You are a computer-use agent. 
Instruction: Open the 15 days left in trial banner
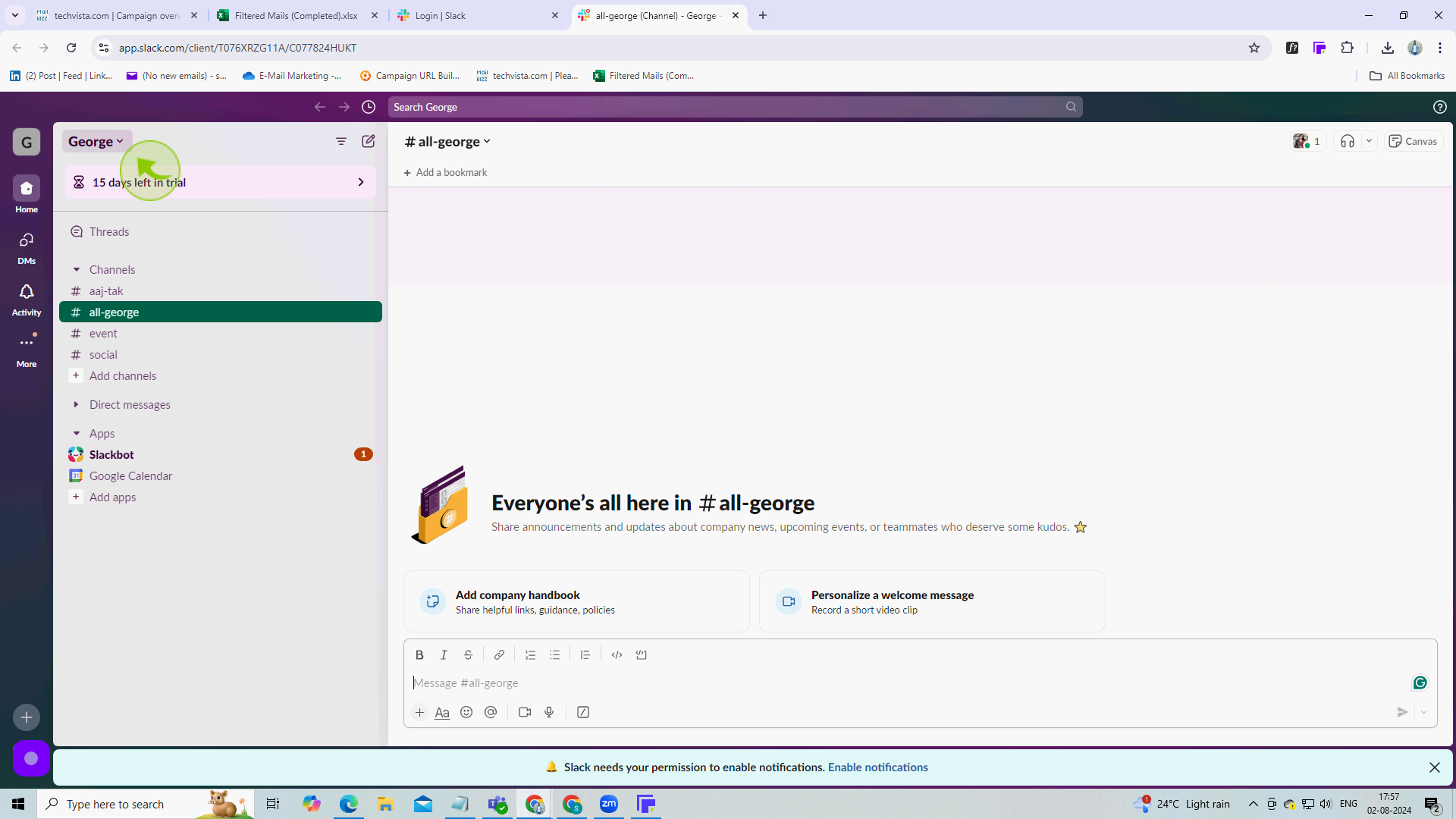(220, 182)
